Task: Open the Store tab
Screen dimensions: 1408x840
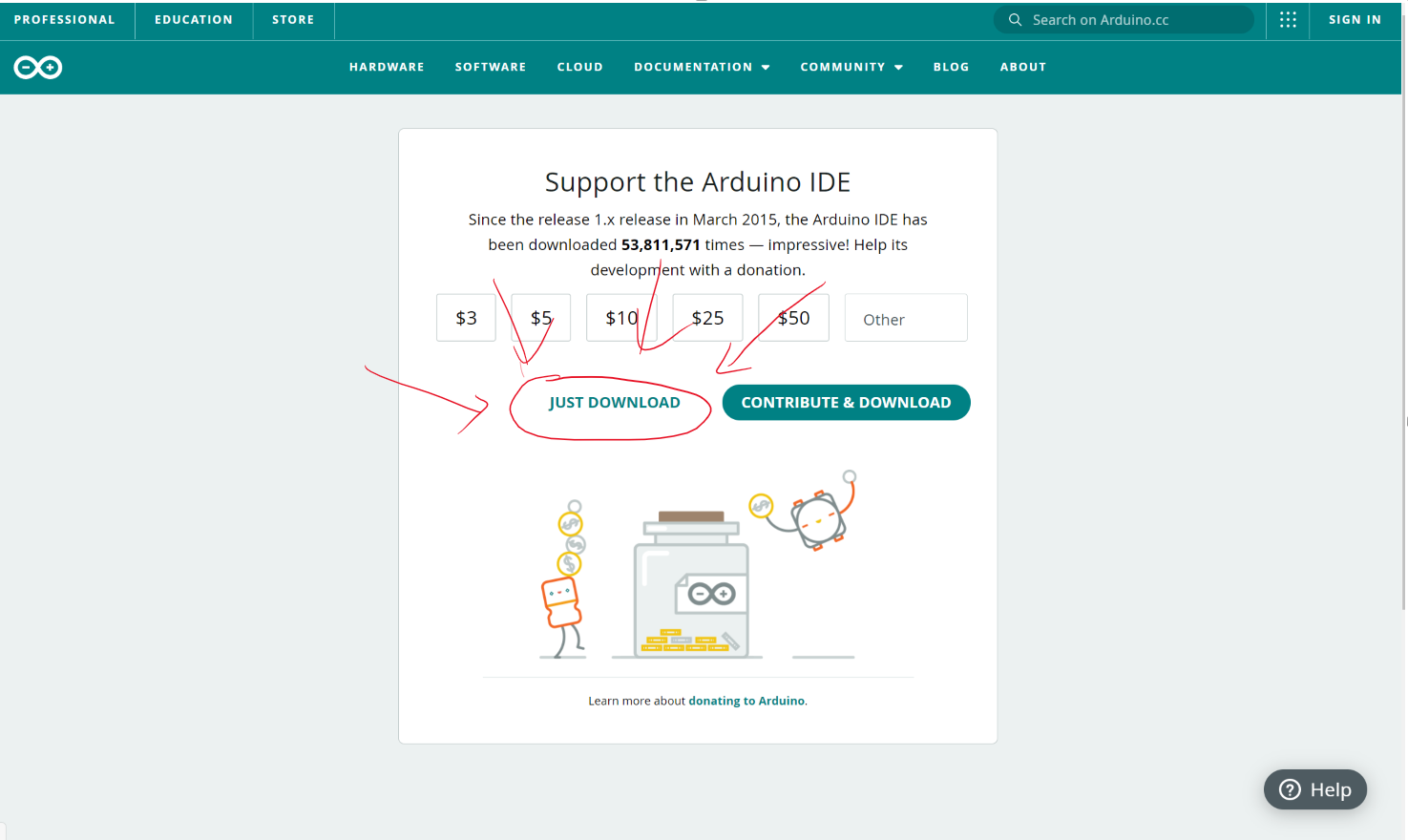Action: pyautogui.click(x=293, y=20)
